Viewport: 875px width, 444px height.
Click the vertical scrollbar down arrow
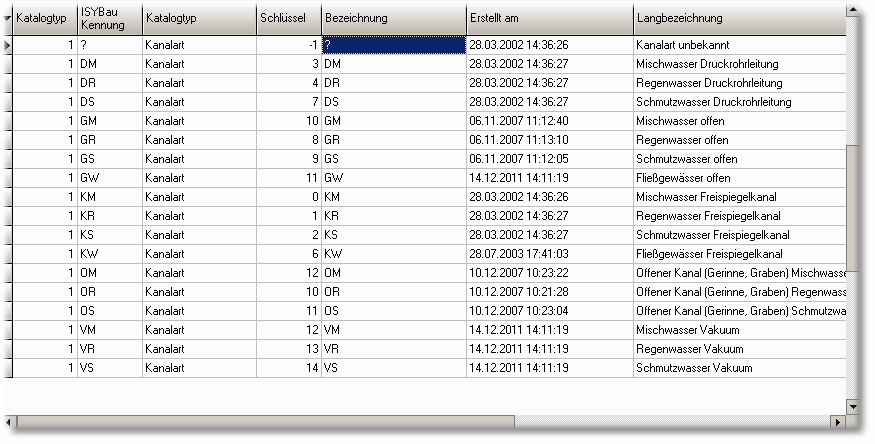tap(852, 406)
